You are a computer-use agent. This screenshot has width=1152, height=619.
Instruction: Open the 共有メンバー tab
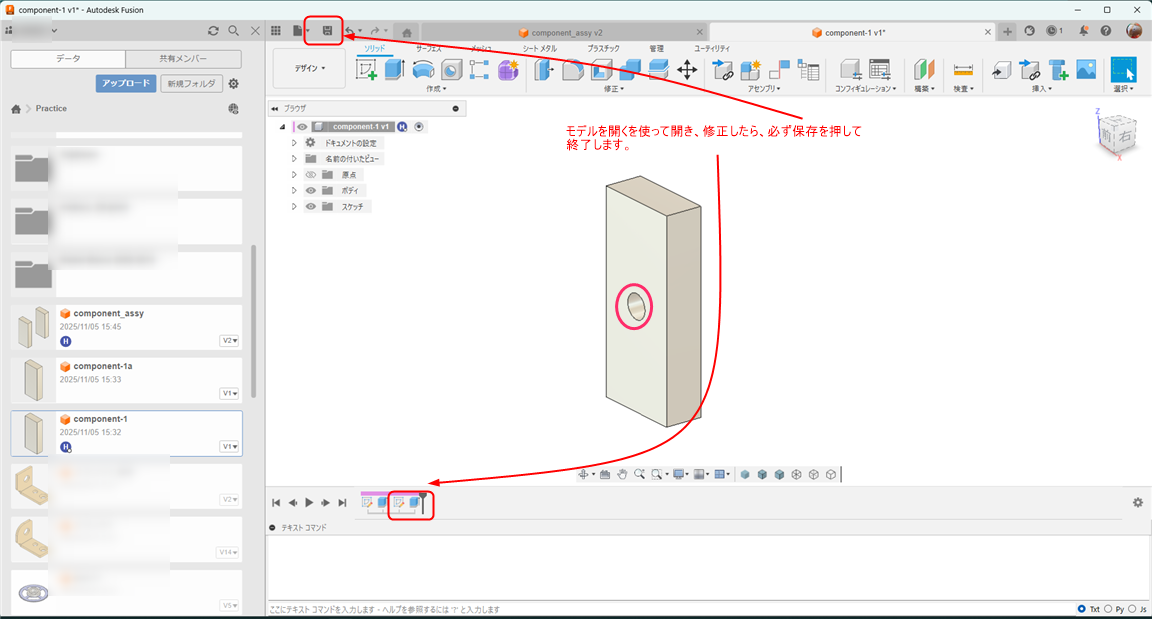point(183,59)
